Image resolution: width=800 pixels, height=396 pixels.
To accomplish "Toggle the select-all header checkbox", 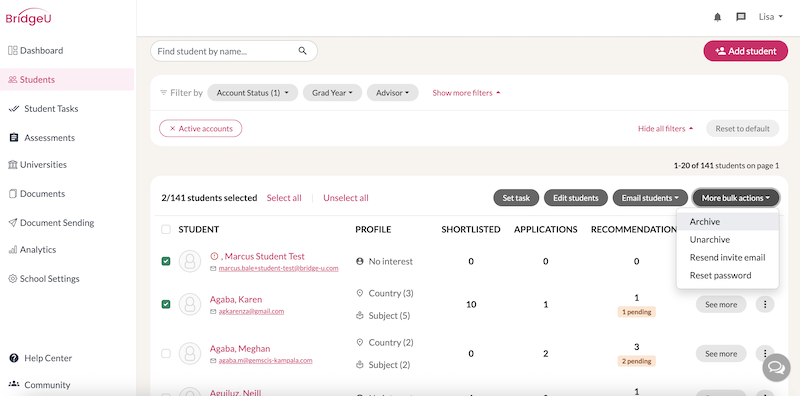I will coord(166,230).
